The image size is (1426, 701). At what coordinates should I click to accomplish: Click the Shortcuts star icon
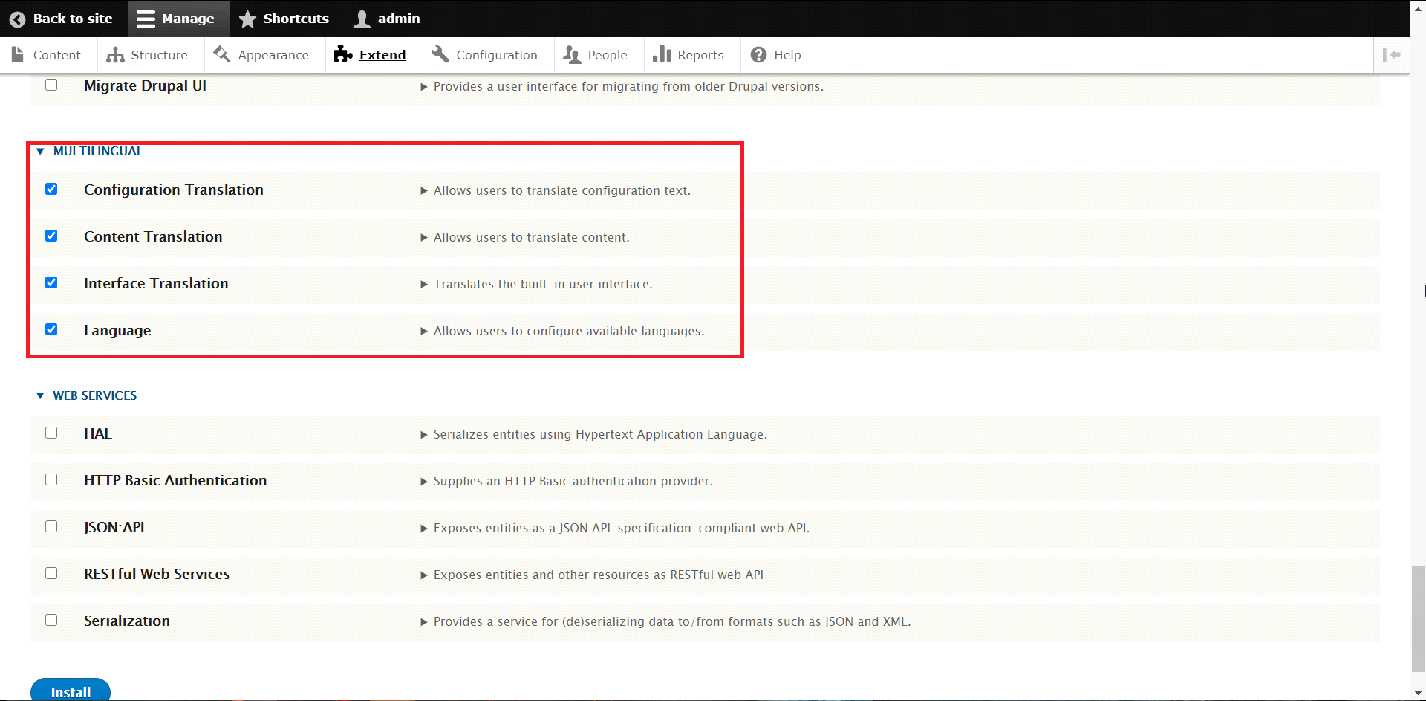click(x=247, y=19)
